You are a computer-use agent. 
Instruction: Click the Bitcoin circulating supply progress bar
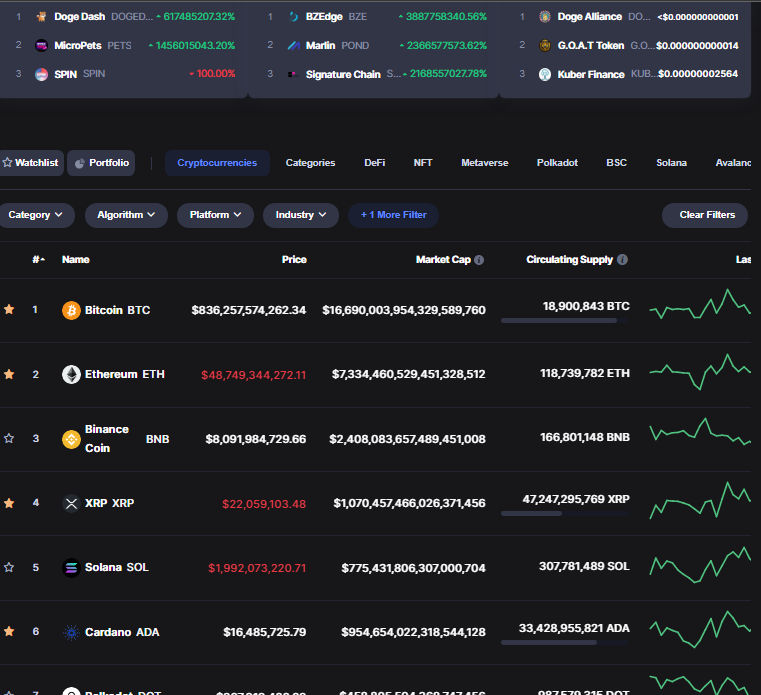(x=565, y=321)
